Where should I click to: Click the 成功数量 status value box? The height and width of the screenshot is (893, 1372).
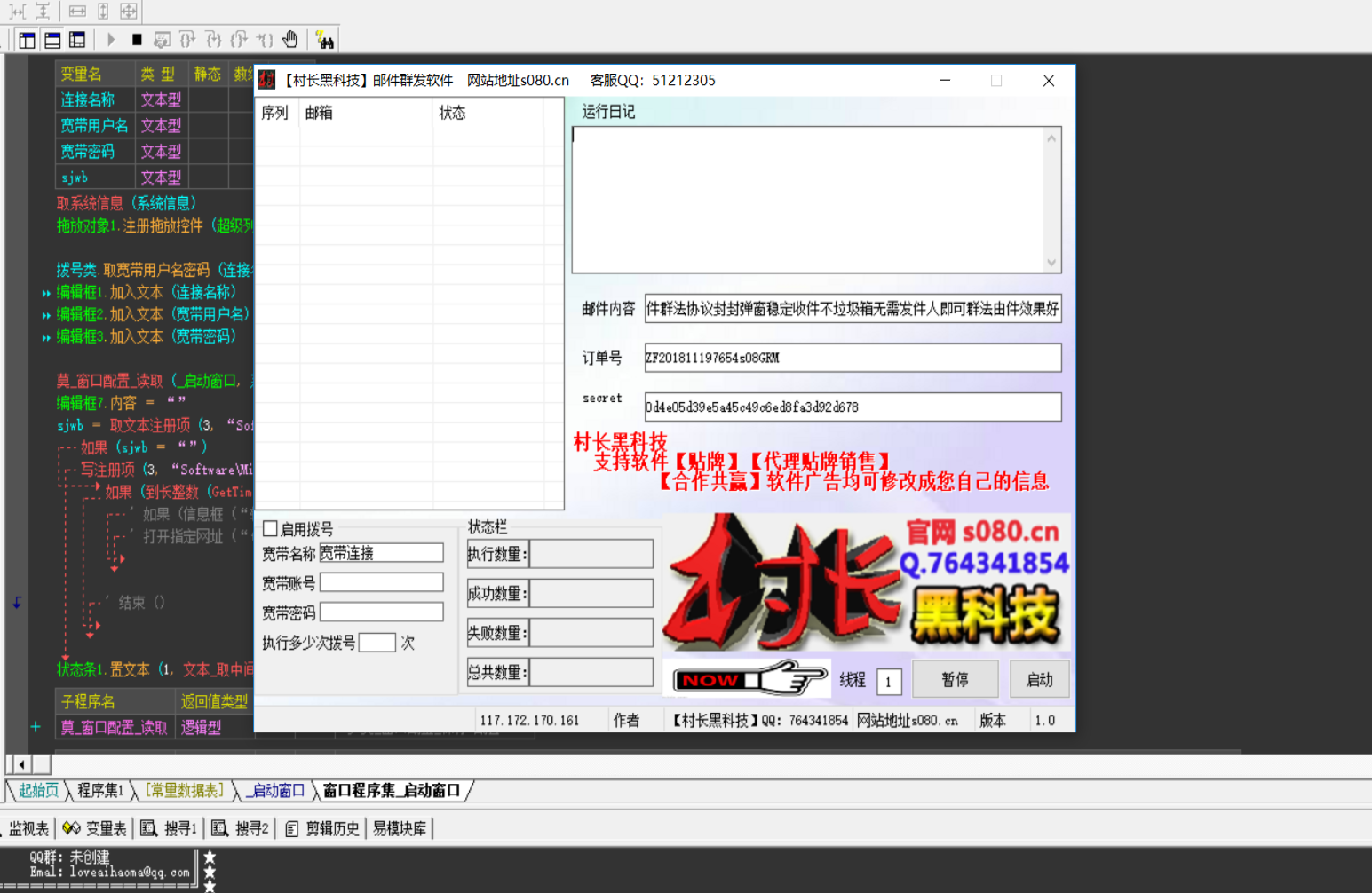[591, 593]
